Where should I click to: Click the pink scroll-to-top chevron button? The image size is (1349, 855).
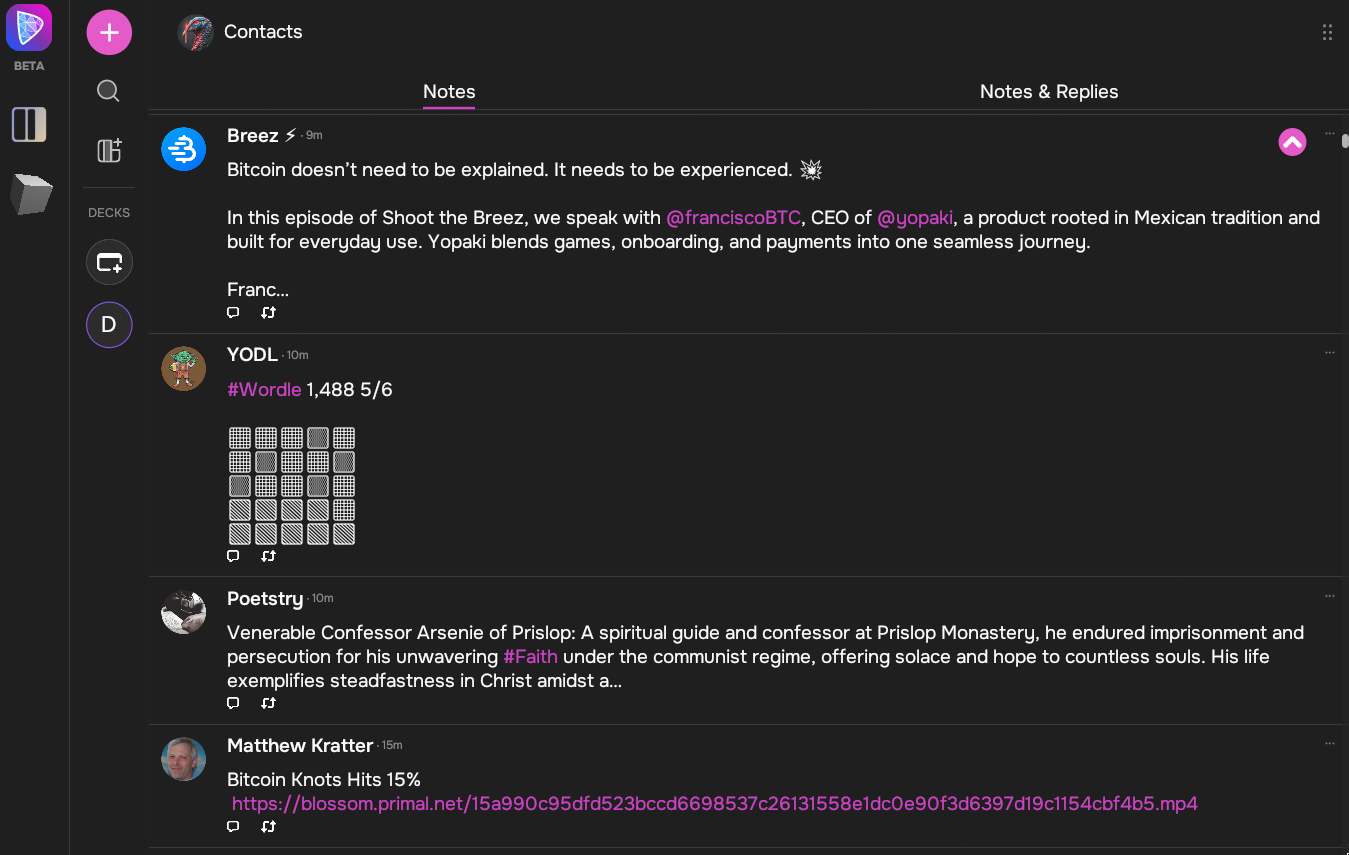click(x=1292, y=143)
